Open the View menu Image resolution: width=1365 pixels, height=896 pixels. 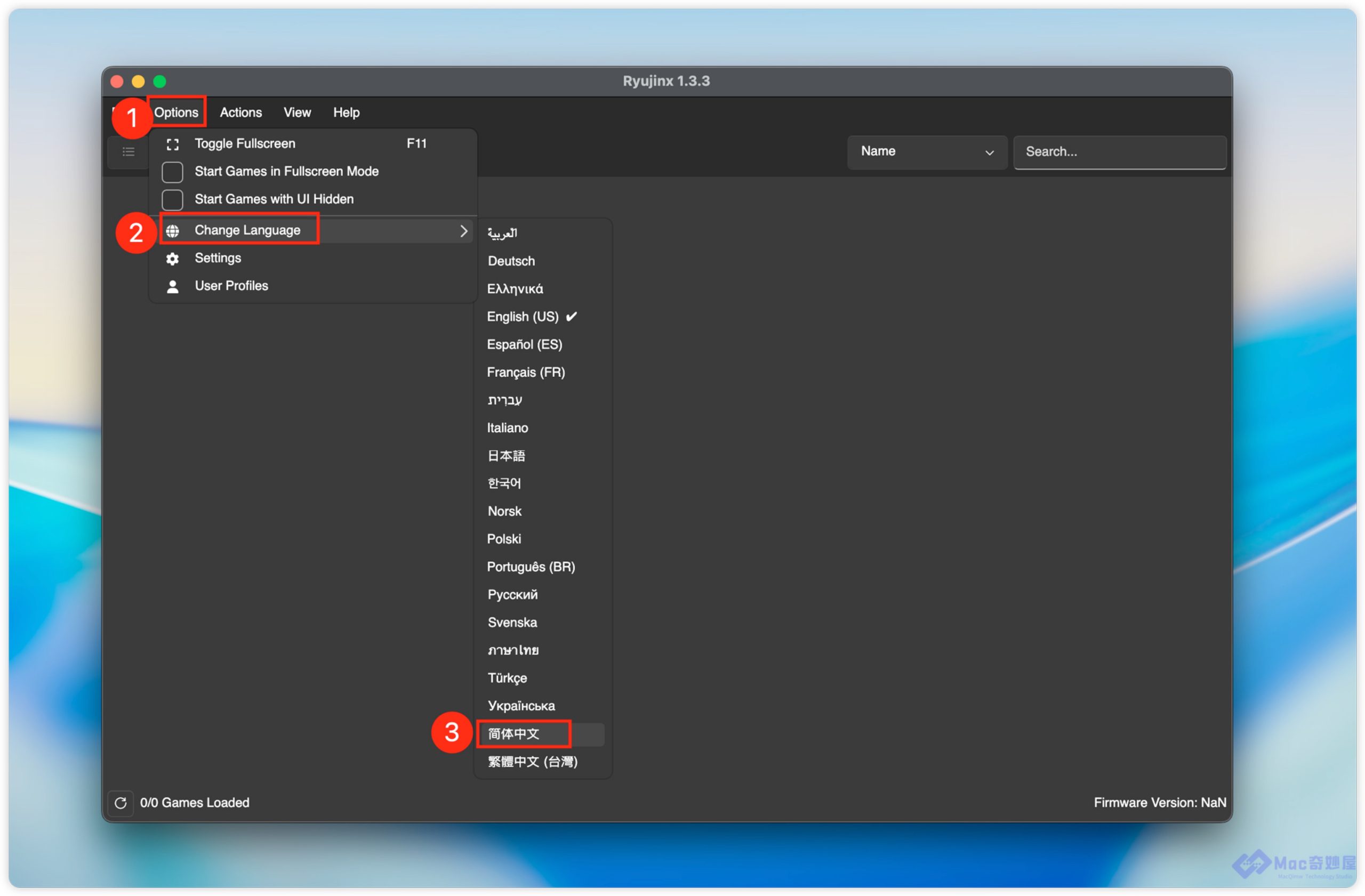(297, 112)
